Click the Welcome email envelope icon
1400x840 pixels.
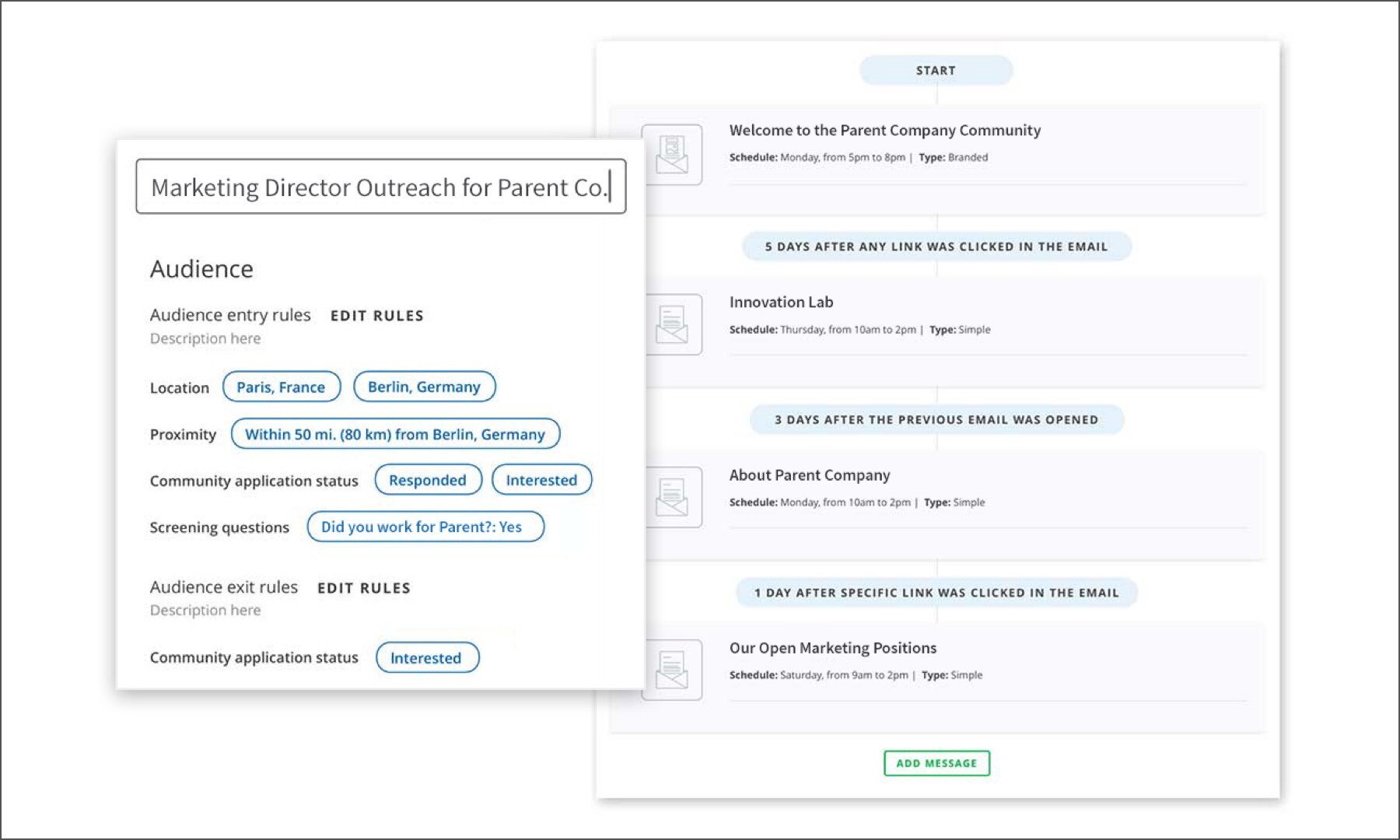[672, 155]
